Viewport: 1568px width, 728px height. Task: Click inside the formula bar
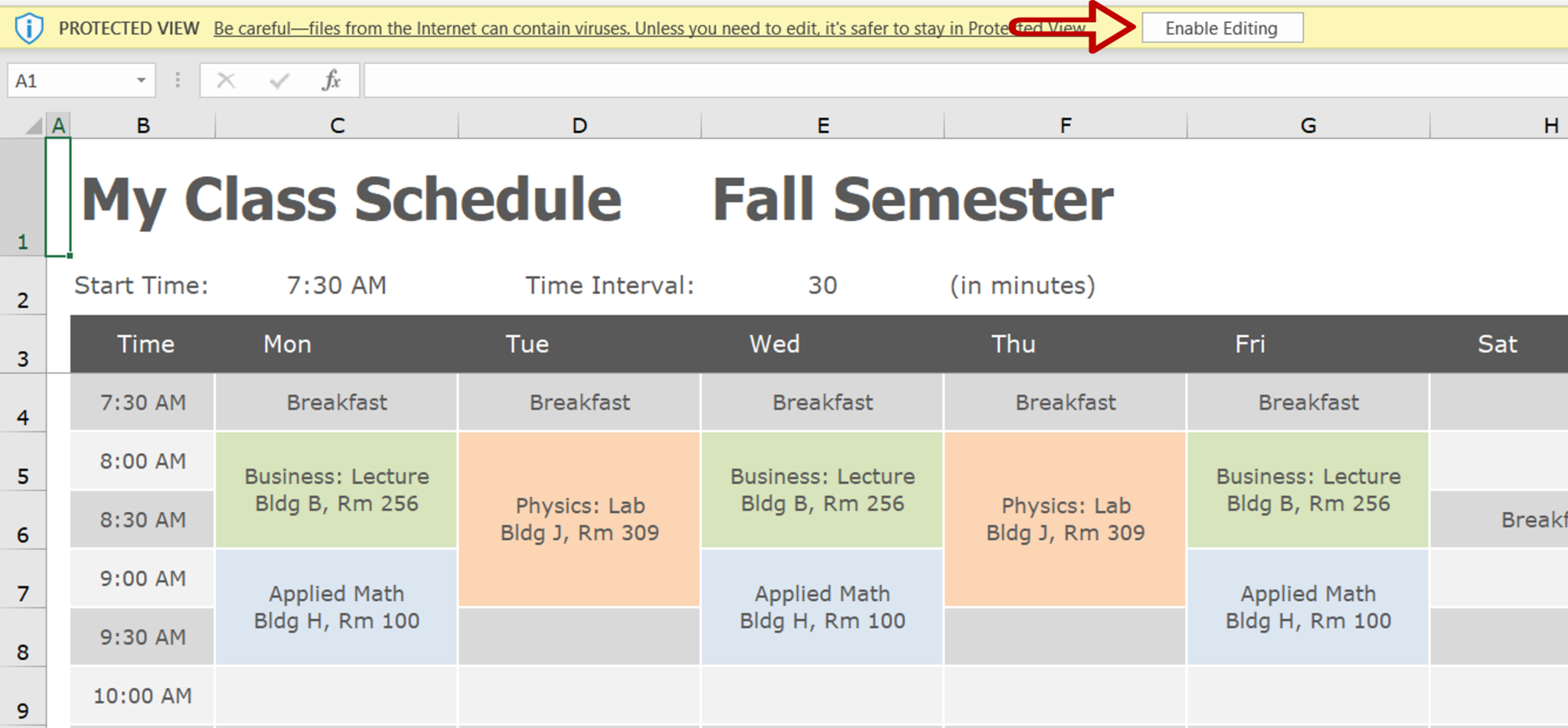click(689, 80)
